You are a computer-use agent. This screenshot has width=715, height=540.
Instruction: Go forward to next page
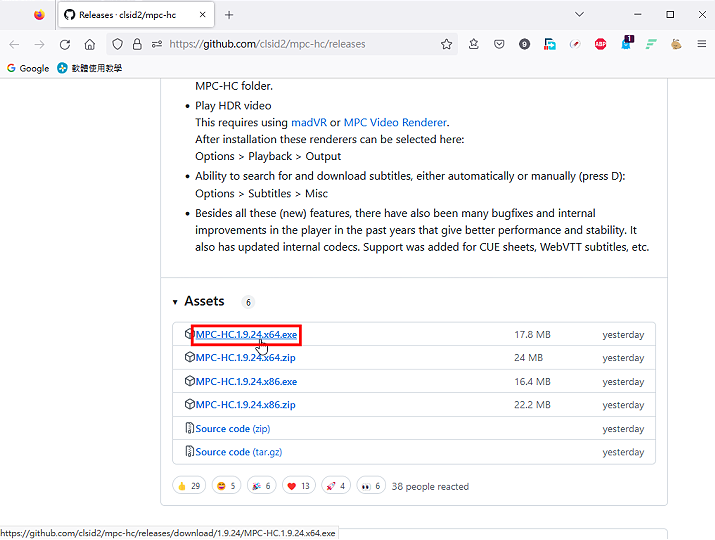click(x=40, y=44)
